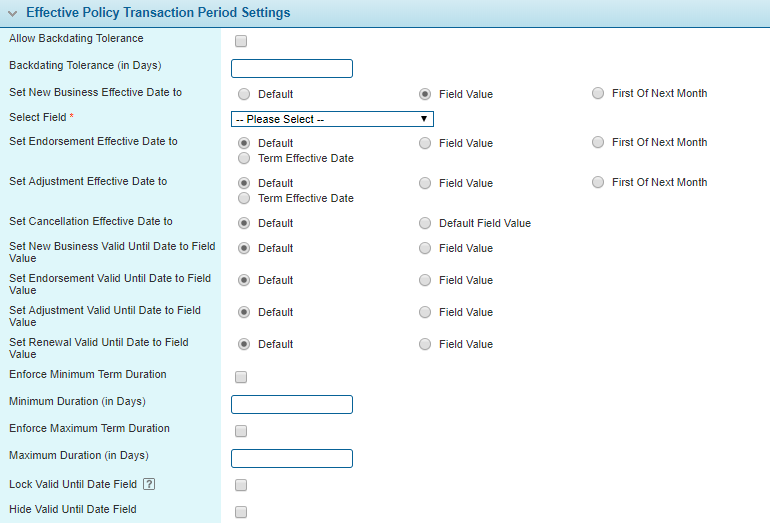Open the Select Field dropdown
This screenshot has width=770, height=523.
pyautogui.click(x=332, y=119)
